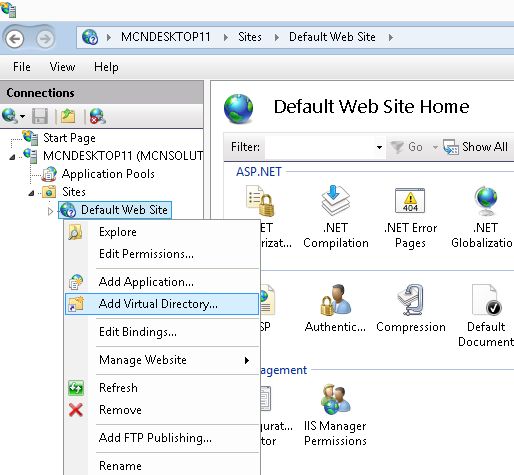Viewport: 514px width, 475px height.
Task: Open the Authentication feature icon
Action: coord(335,300)
